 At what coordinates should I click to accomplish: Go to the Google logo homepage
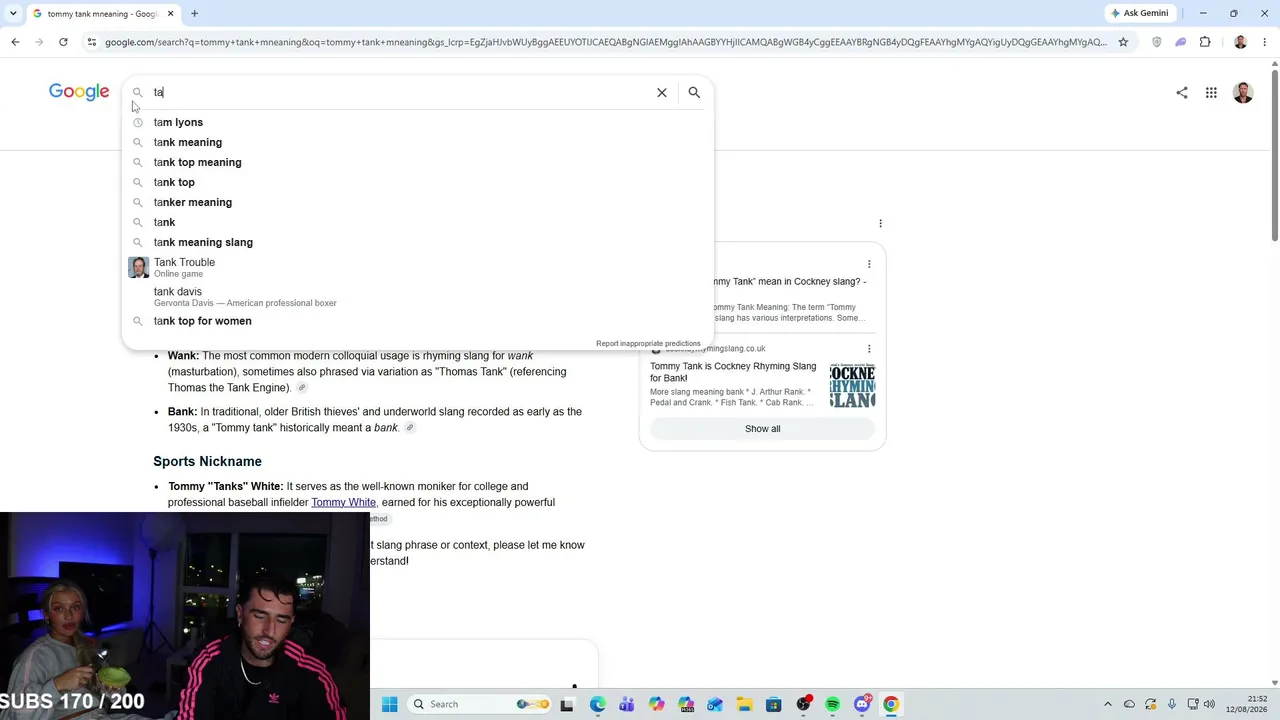click(79, 92)
